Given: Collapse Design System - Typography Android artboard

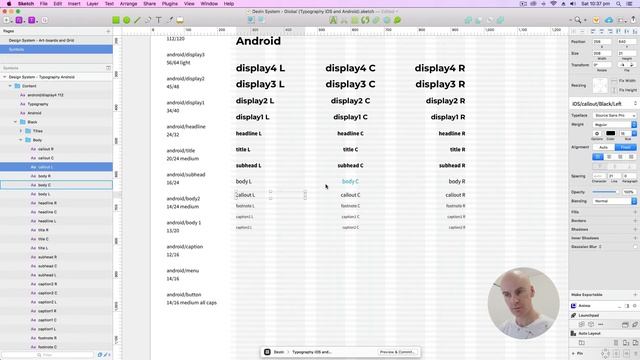Looking at the screenshot, I should pyautogui.click(x=4, y=77).
